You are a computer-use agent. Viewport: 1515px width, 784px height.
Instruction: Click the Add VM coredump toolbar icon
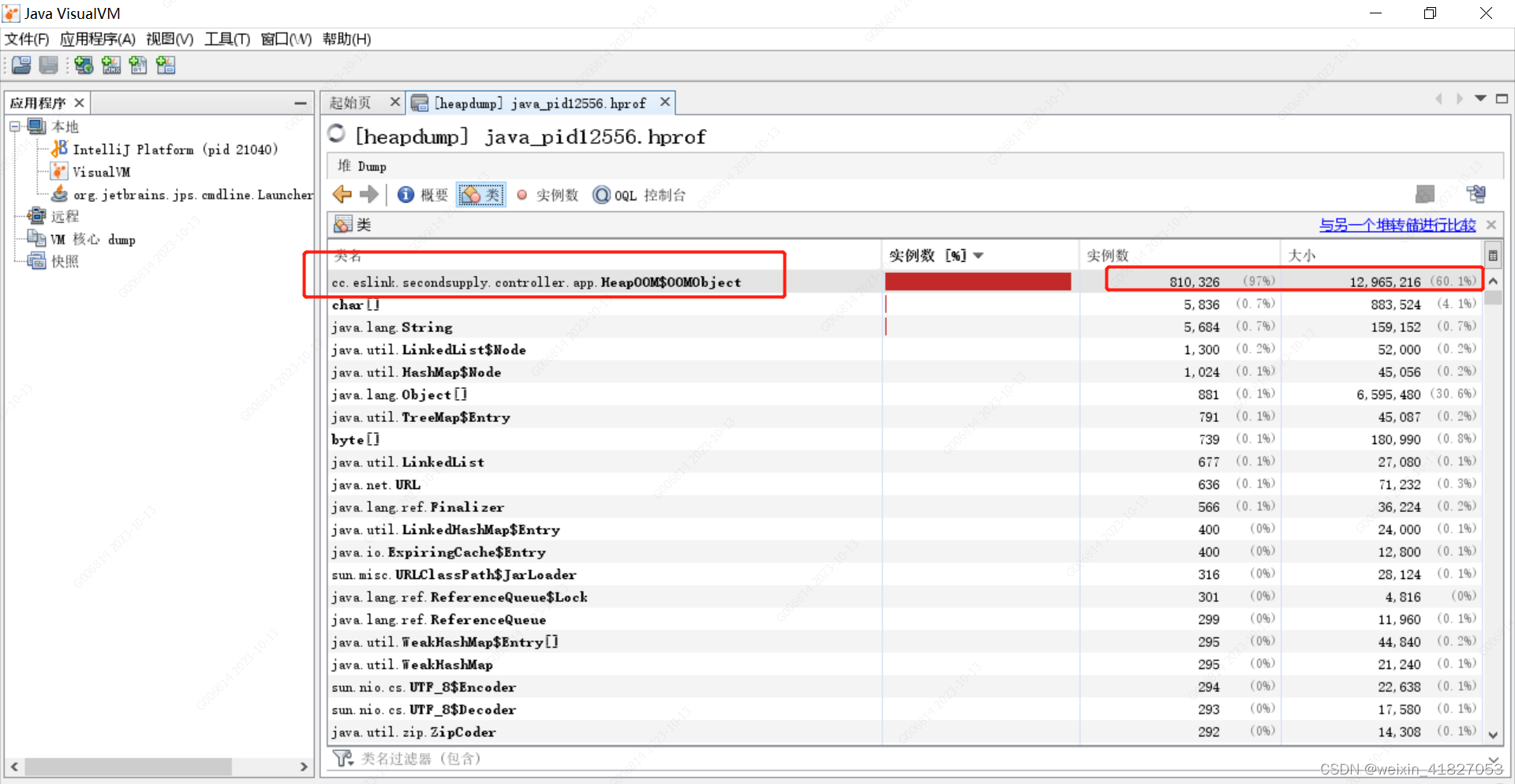click(x=138, y=65)
